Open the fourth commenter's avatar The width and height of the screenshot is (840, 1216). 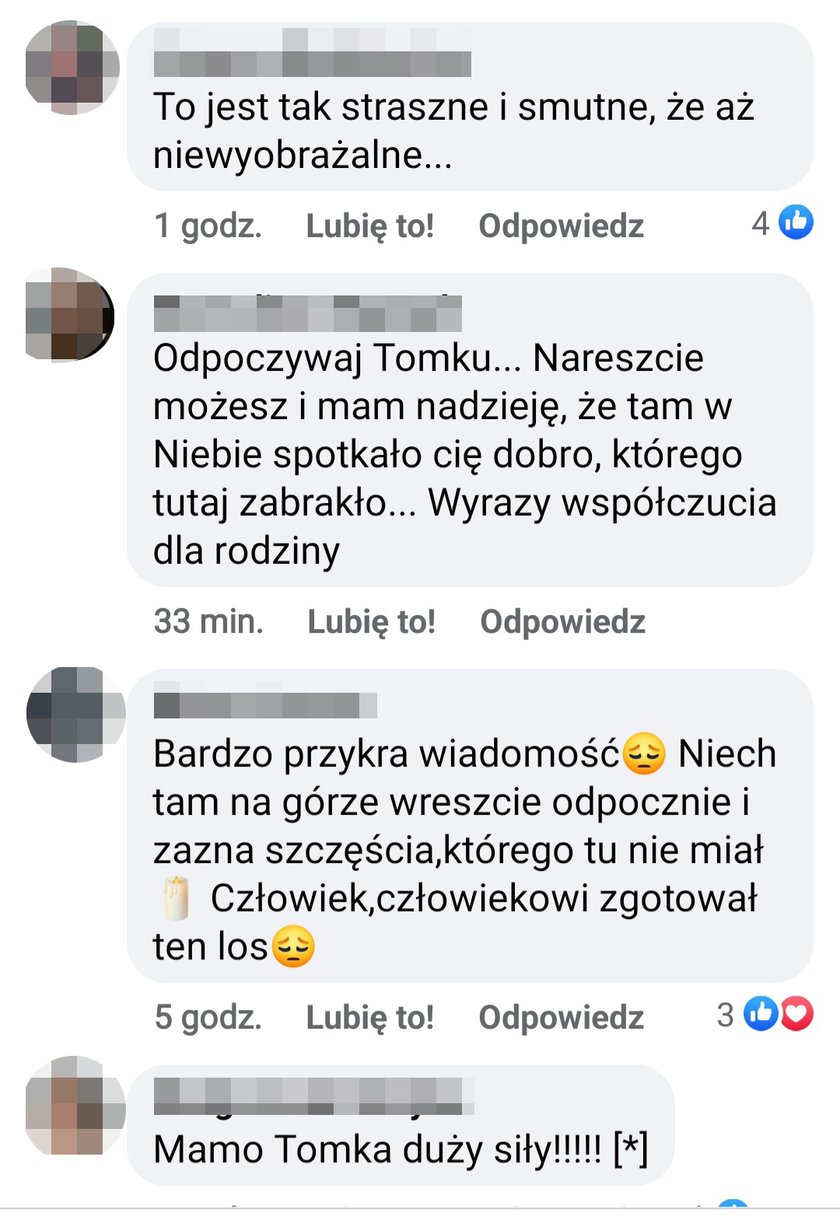(75, 1106)
